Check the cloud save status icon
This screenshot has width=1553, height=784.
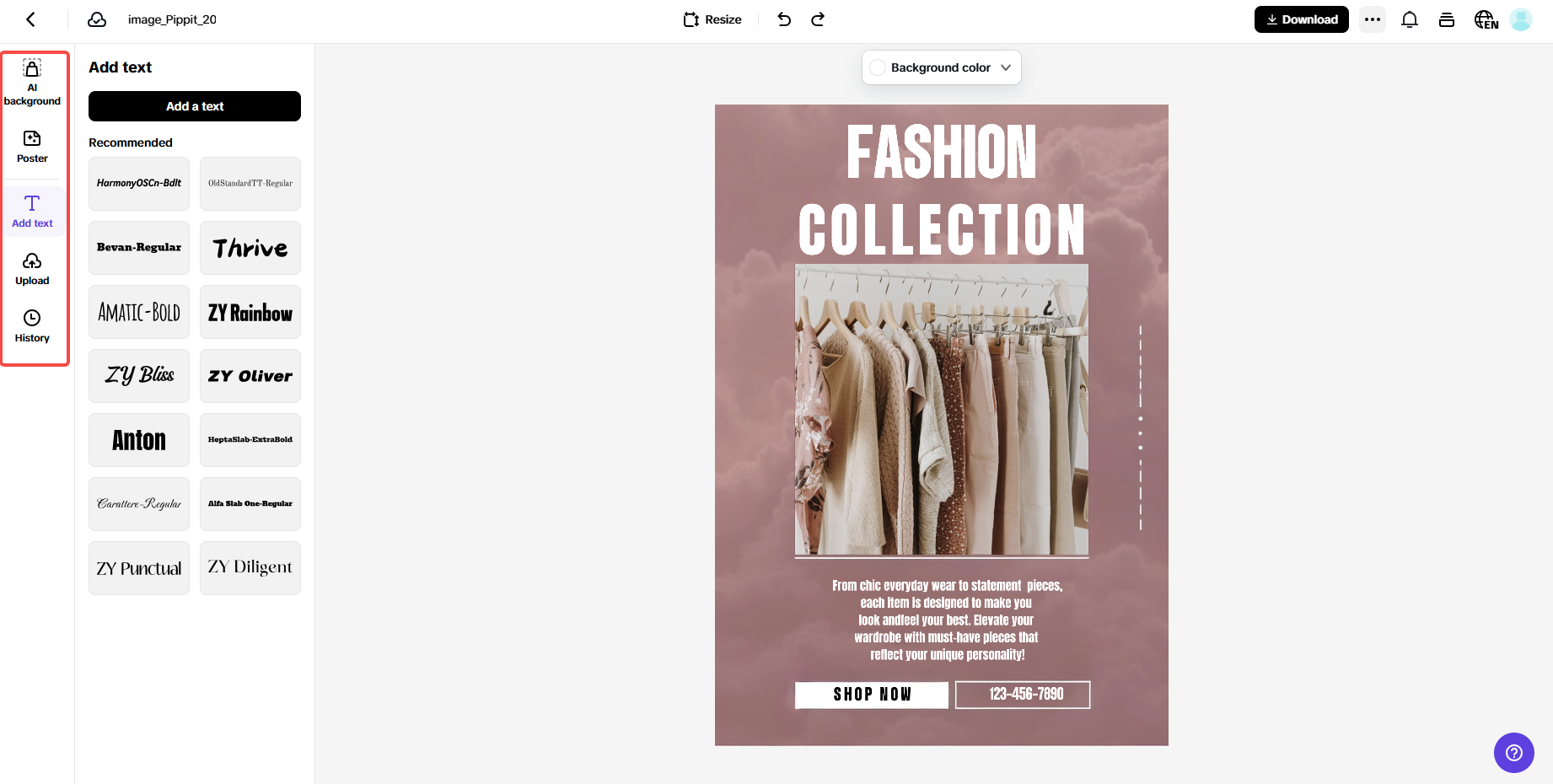pyautogui.click(x=96, y=19)
